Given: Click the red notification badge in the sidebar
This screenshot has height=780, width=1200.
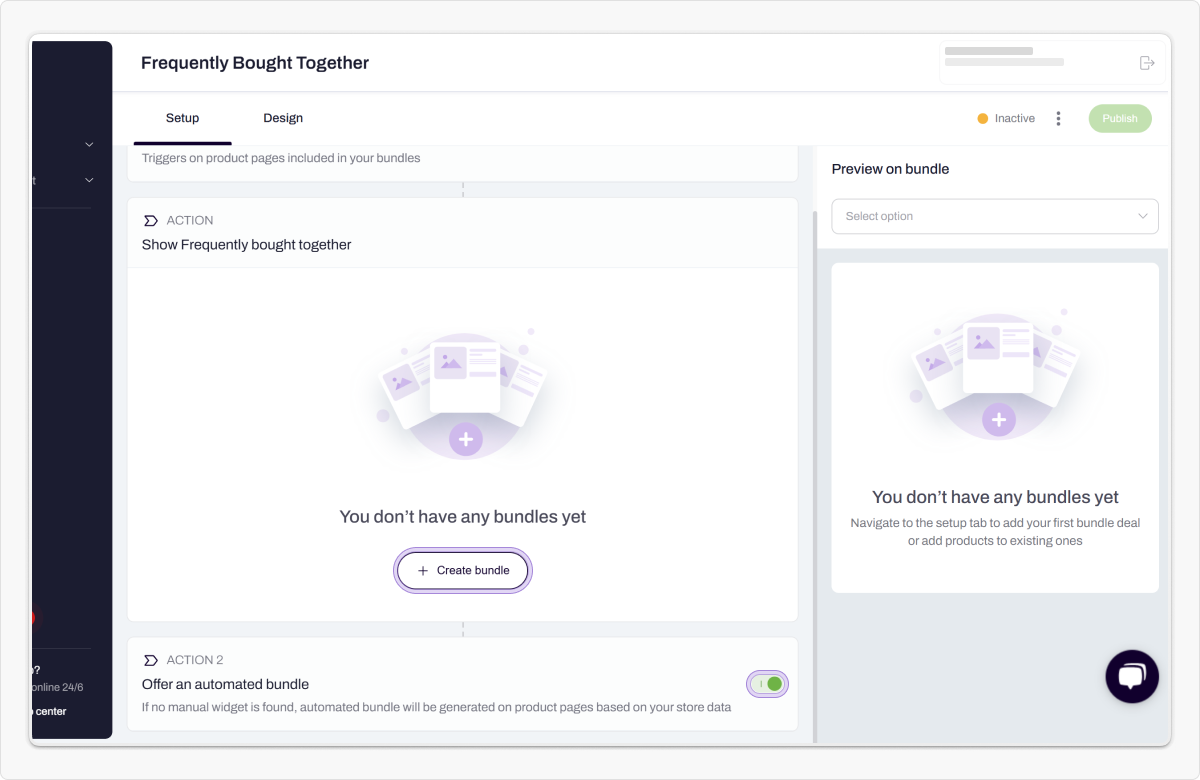Looking at the screenshot, I should [x=33, y=618].
